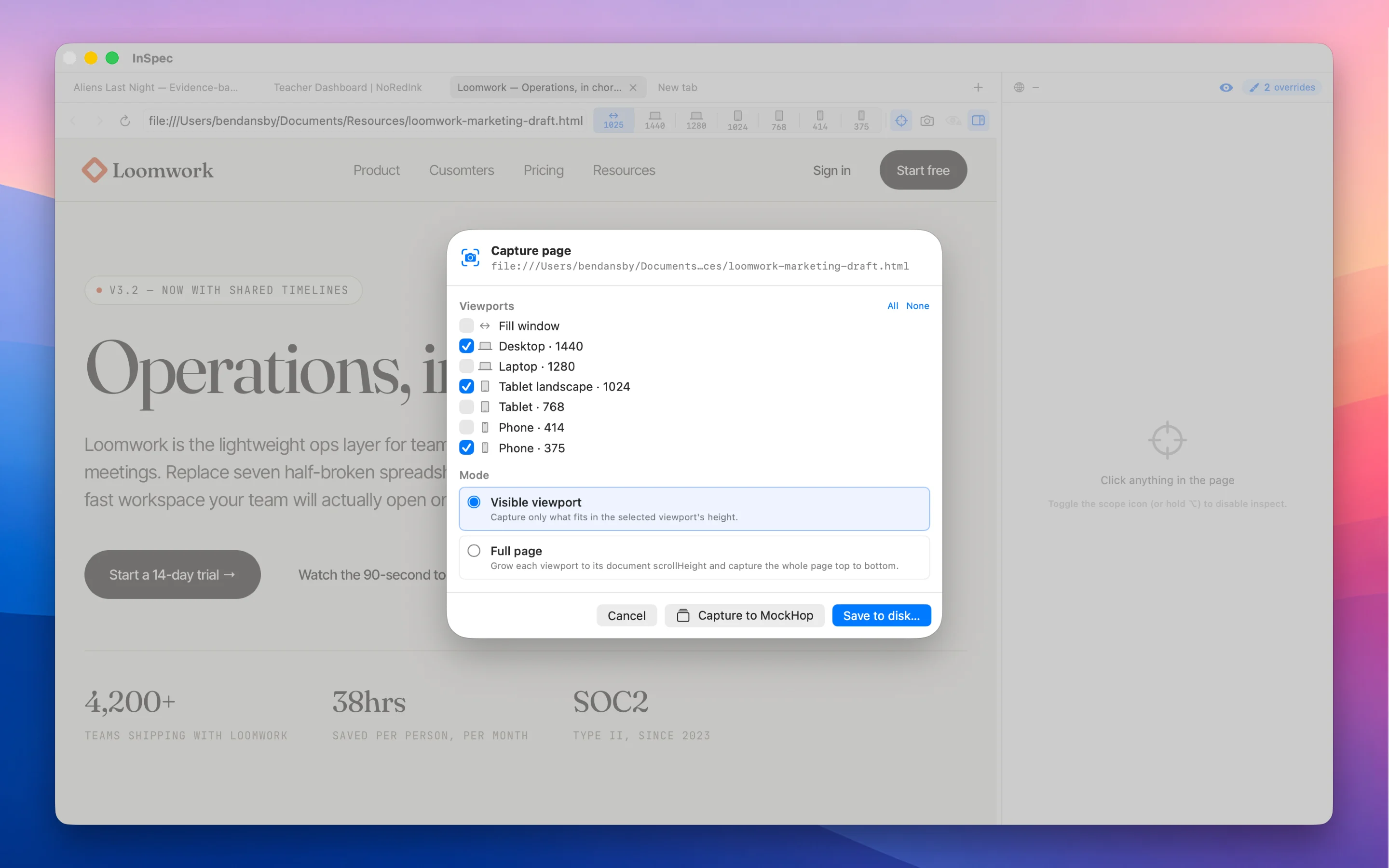The image size is (1389, 868).
Task: Click the large crosshair icon in inspector
Action: pyautogui.click(x=1167, y=440)
